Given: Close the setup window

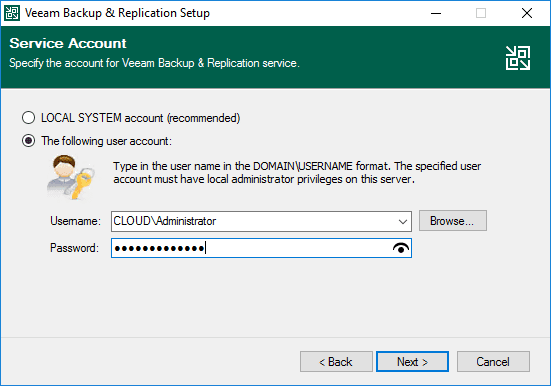Looking at the screenshot, I should tap(527, 13).
